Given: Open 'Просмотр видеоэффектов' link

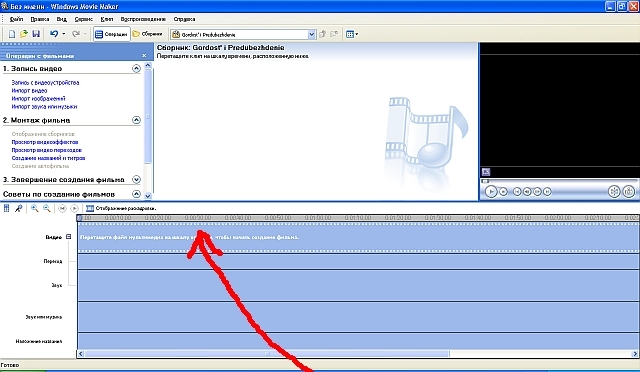Looking at the screenshot, I should coord(45,142).
